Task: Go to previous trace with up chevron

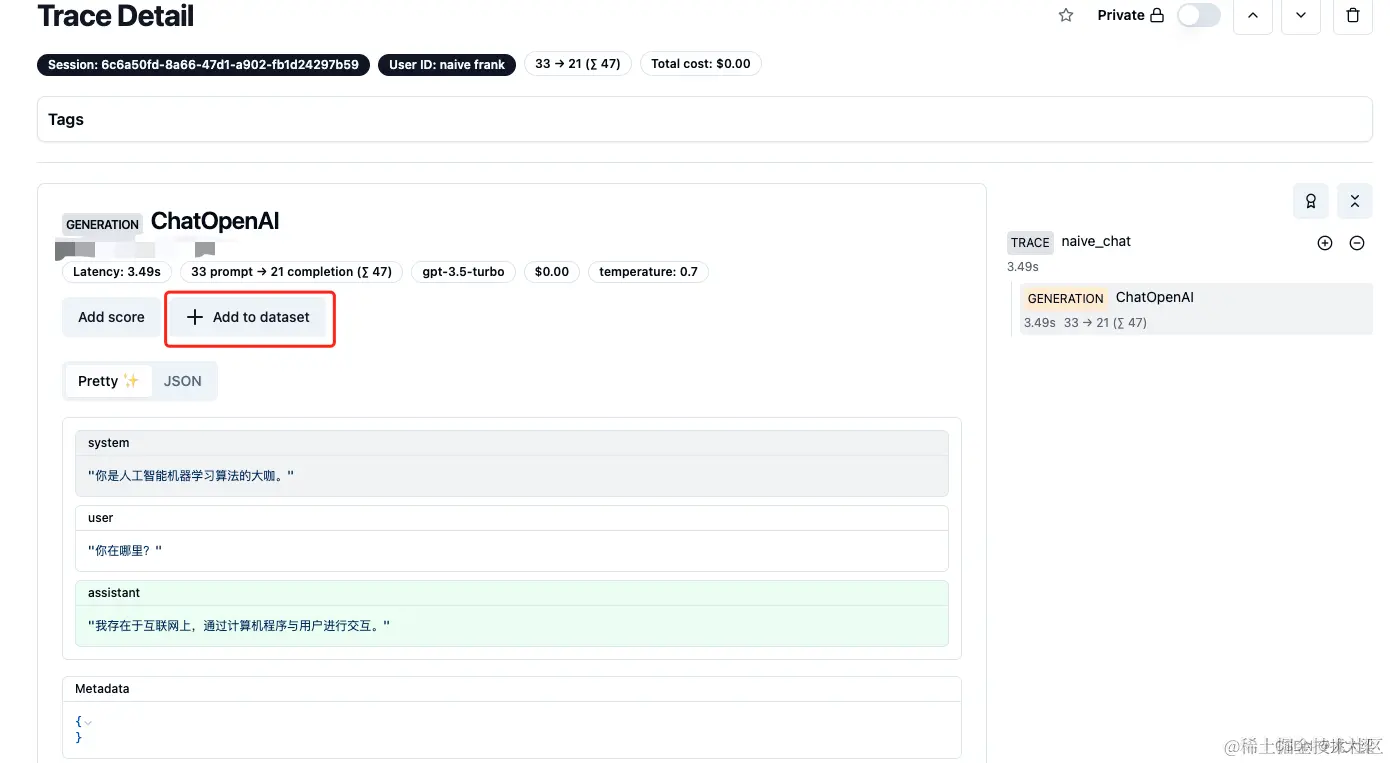Action: pos(1253,15)
